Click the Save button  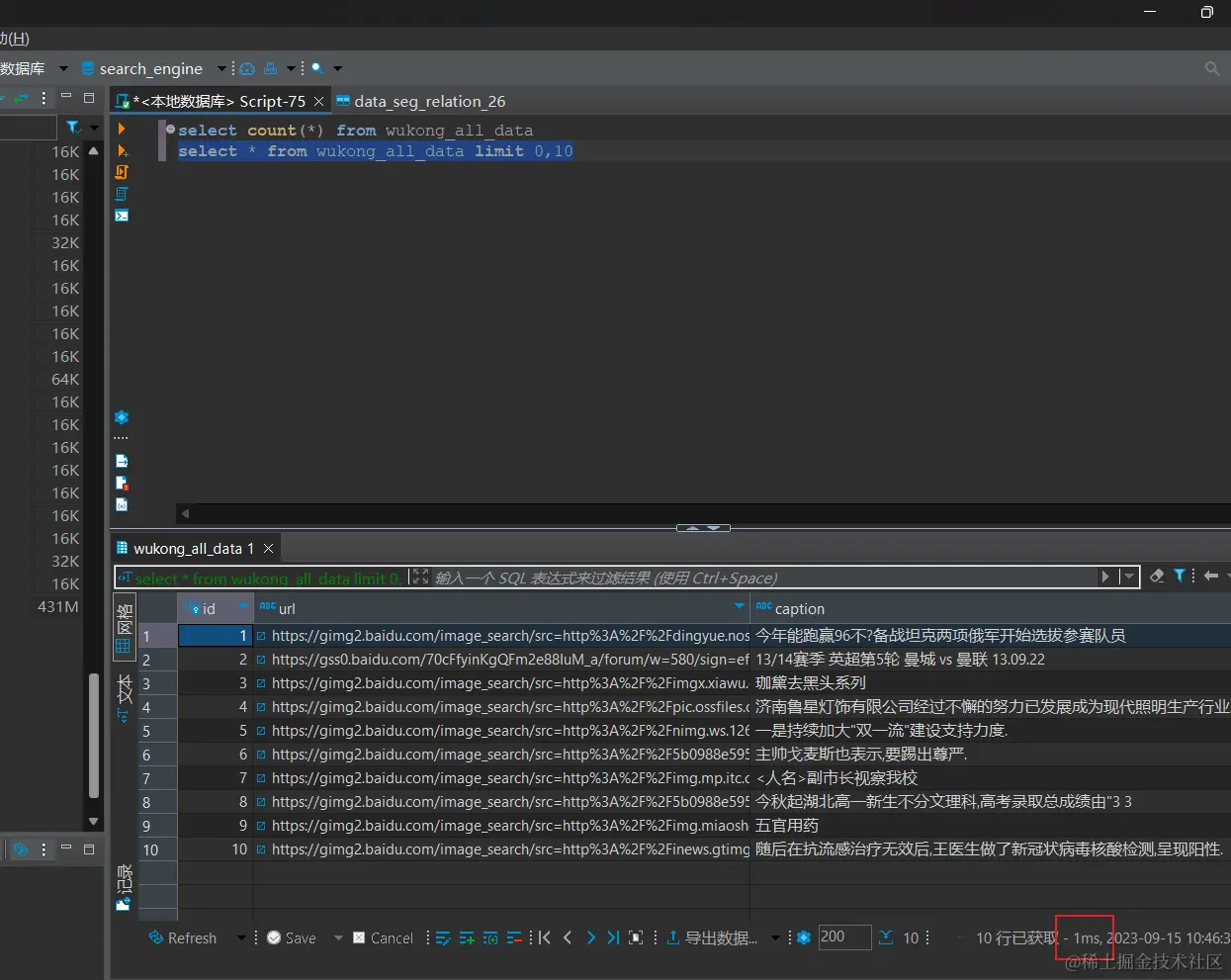pos(292,937)
